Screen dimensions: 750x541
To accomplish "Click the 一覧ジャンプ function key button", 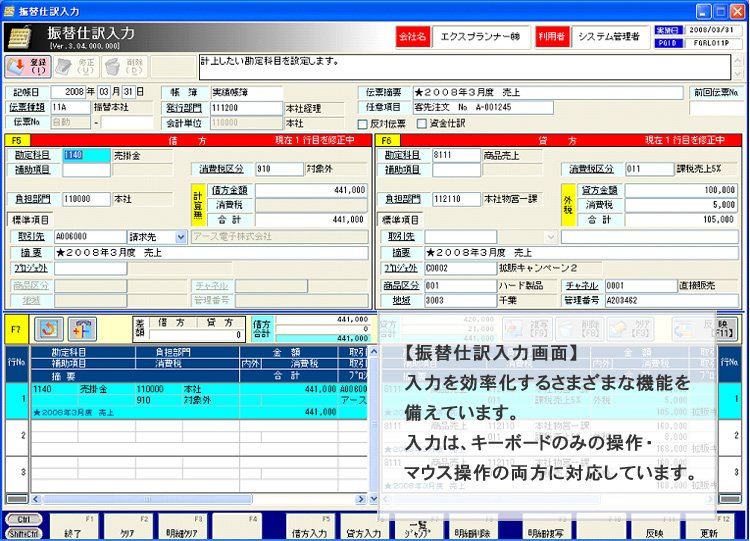I will click(418, 526).
